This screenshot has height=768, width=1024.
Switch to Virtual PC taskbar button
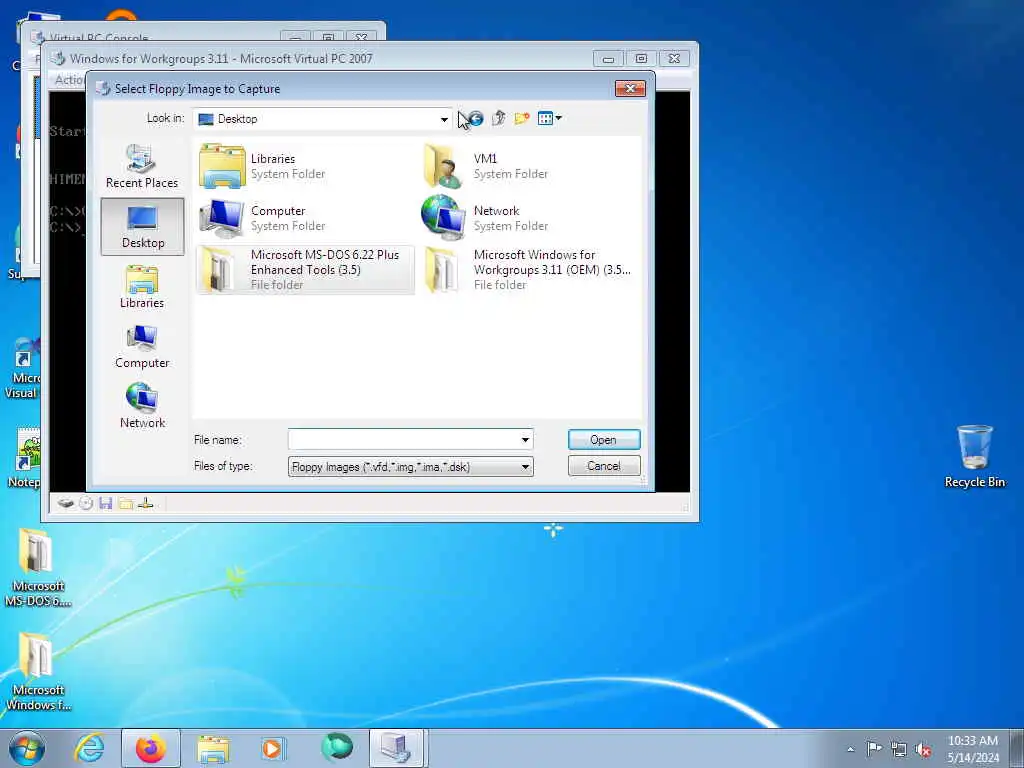396,748
